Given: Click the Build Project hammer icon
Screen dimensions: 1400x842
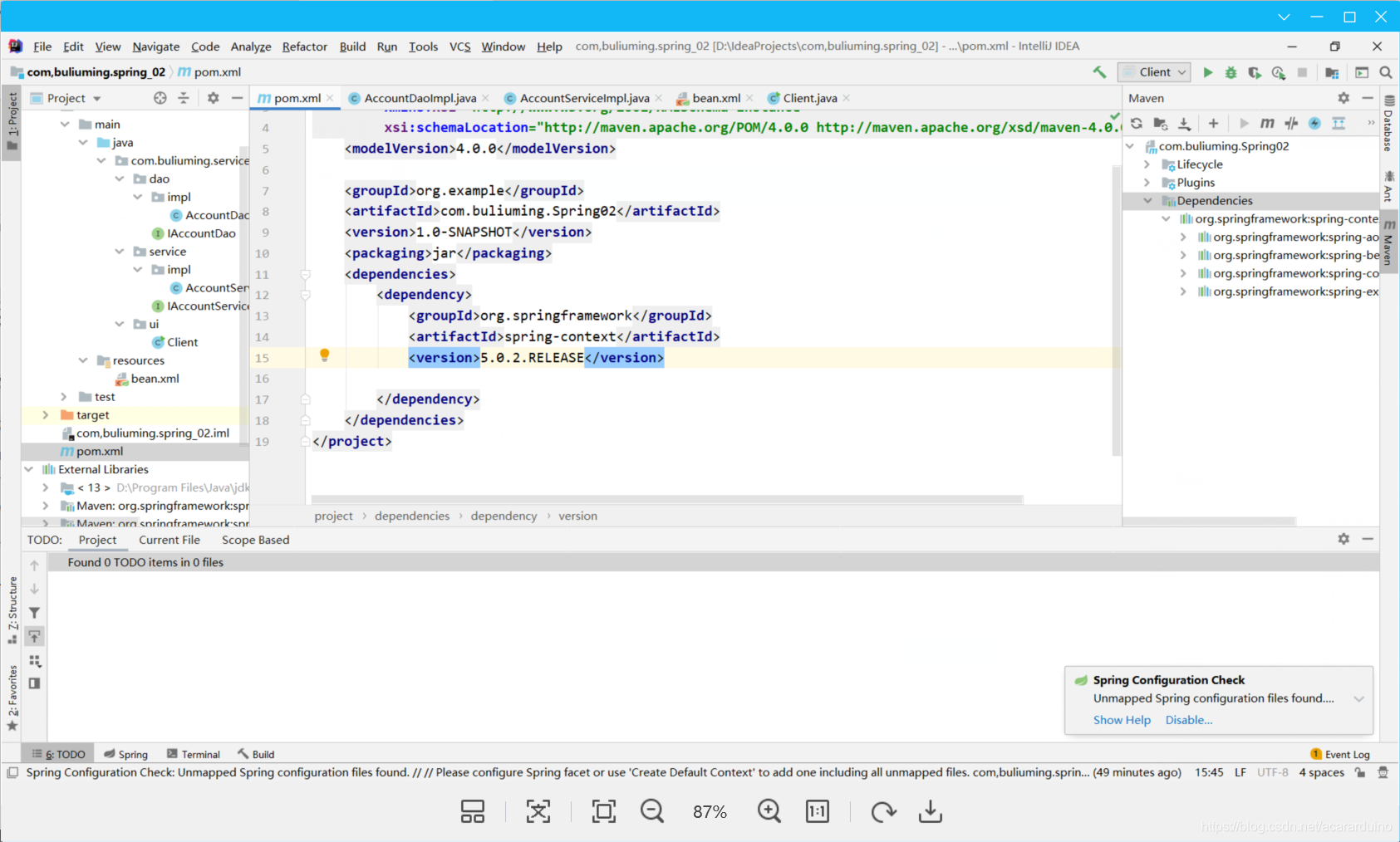Looking at the screenshot, I should coord(1099,72).
